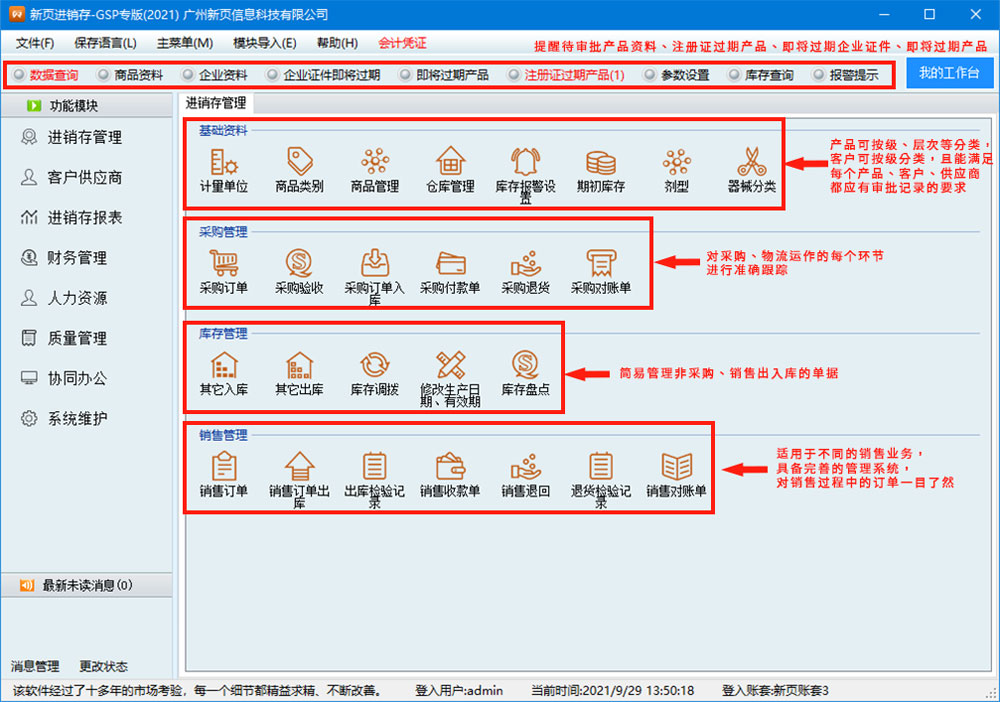Switch to the 进销存管理 tab
The image size is (1000, 702).
tap(216, 103)
